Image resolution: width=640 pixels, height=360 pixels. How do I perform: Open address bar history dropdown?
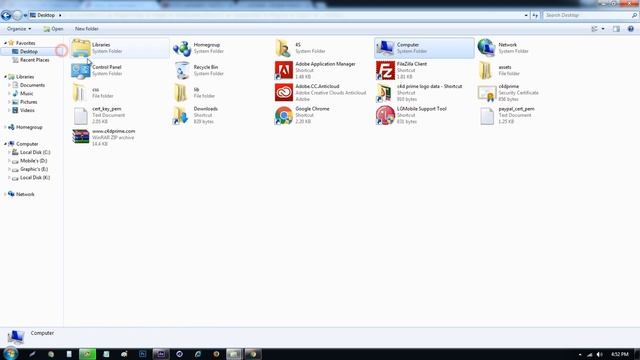point(526,15)
